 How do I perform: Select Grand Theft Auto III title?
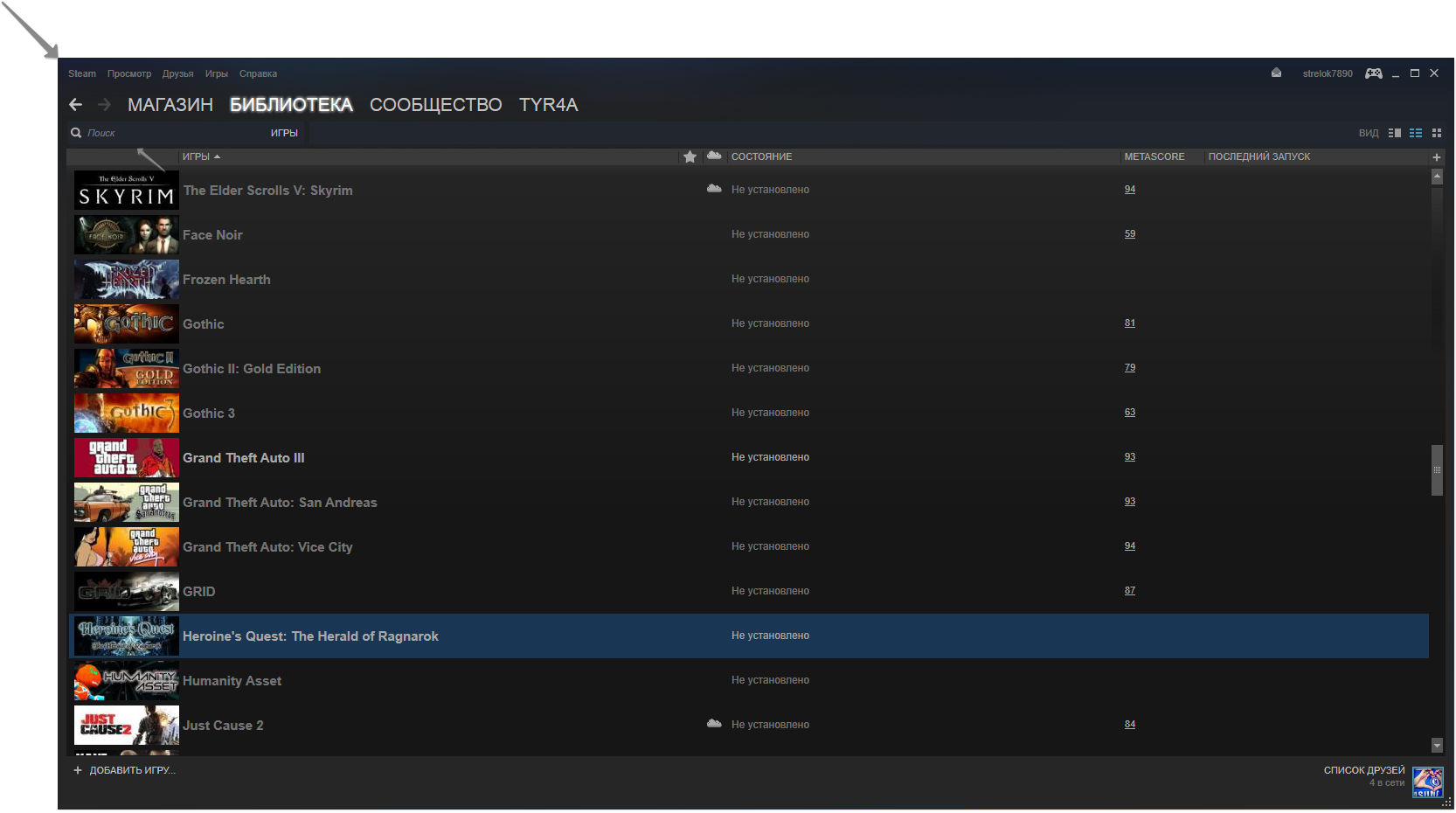pyautogui.click(x=244, y=457)
